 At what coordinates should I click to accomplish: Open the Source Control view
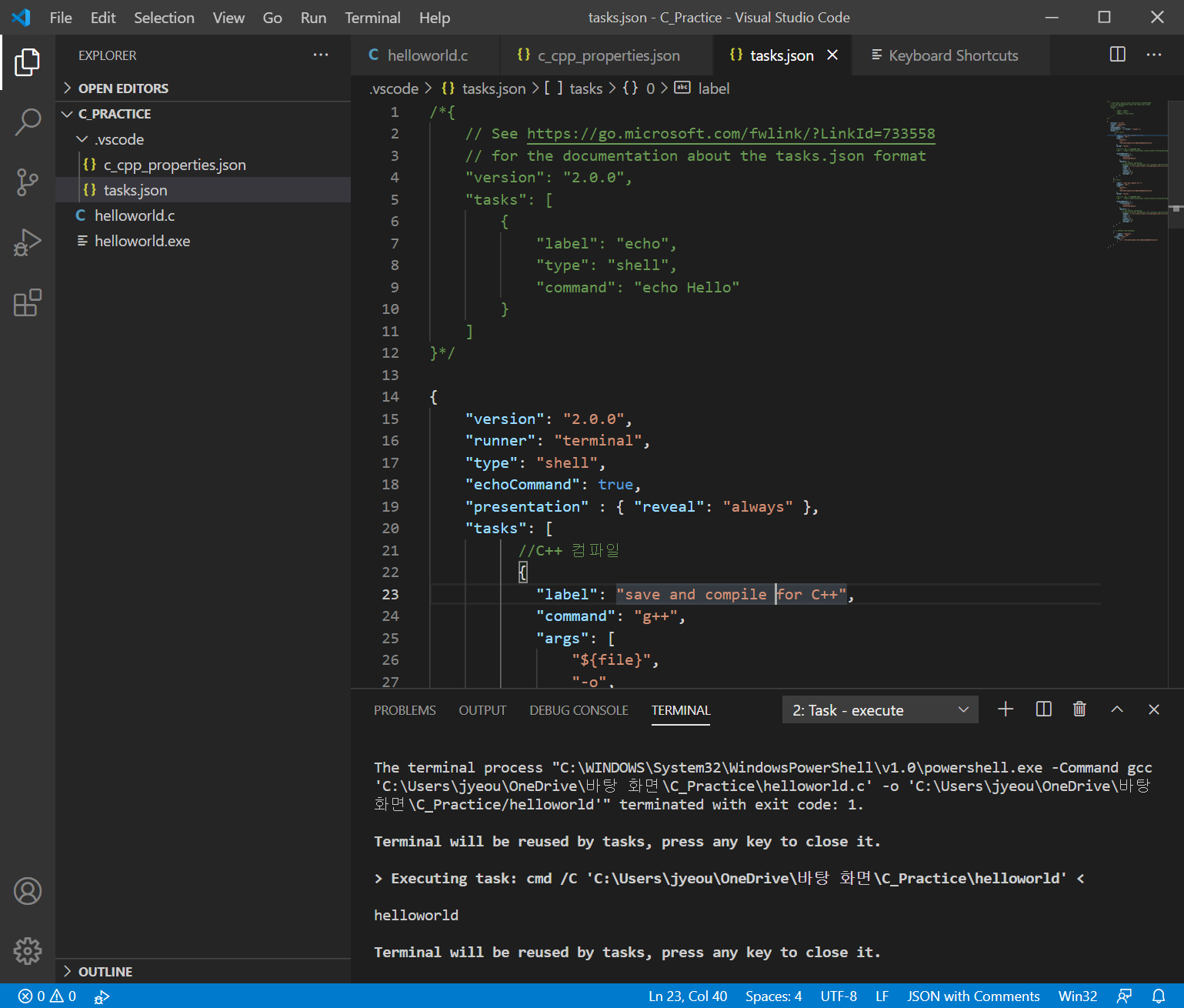pos(27,182)
